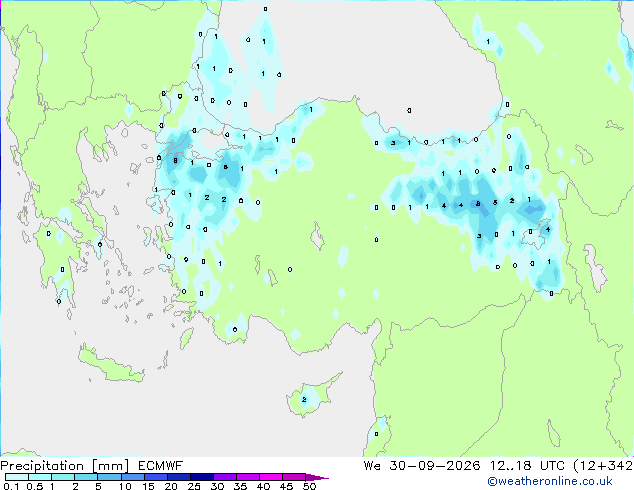The image size is (634, 490).
Task: Click the legend arrow beyond 50 mm
Action: 317,477
